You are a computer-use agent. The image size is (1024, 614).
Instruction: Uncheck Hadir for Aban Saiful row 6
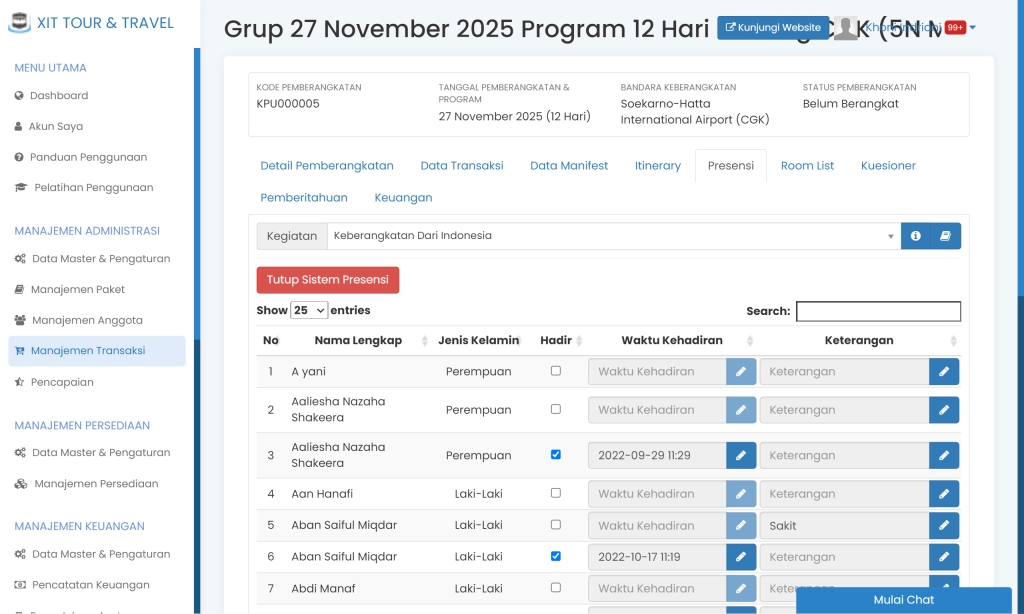(x=556, y=556)
